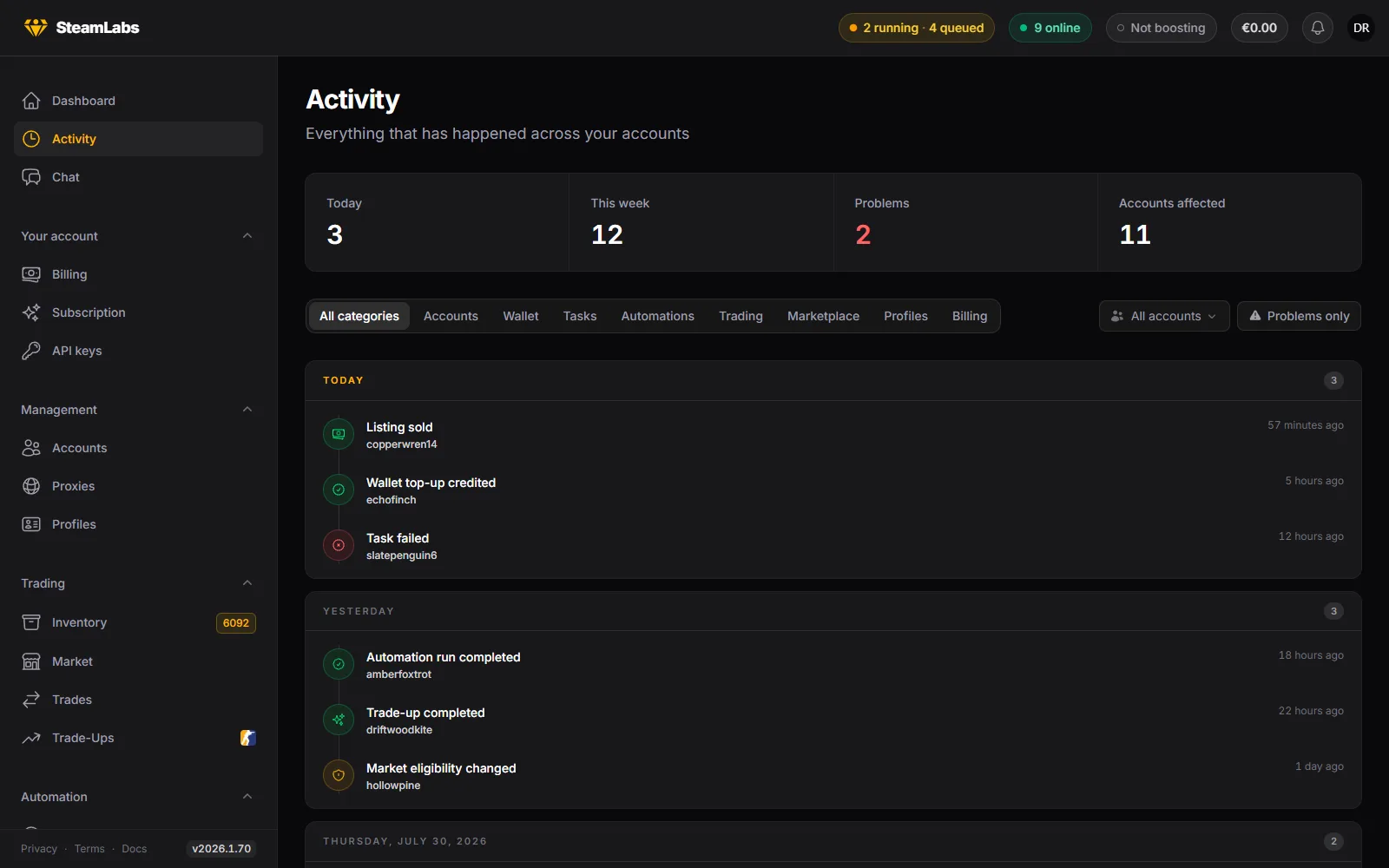Click account name amberfoxtrot
The height and width of the screenshot is (868, 1389).
pos(398,674)
